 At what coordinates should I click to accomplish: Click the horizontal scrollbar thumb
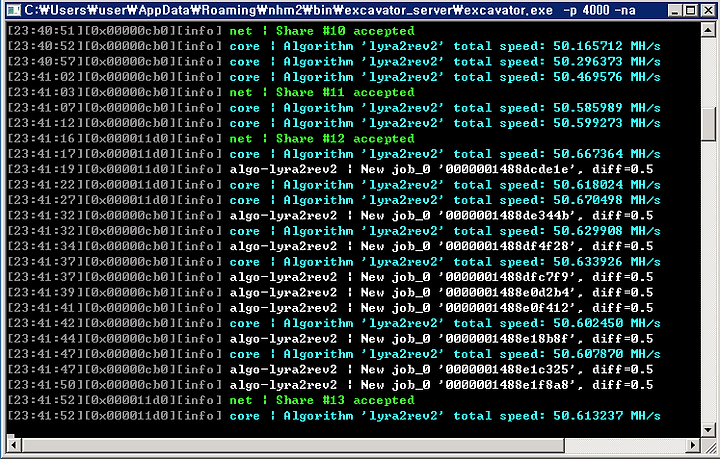(293, 445)
